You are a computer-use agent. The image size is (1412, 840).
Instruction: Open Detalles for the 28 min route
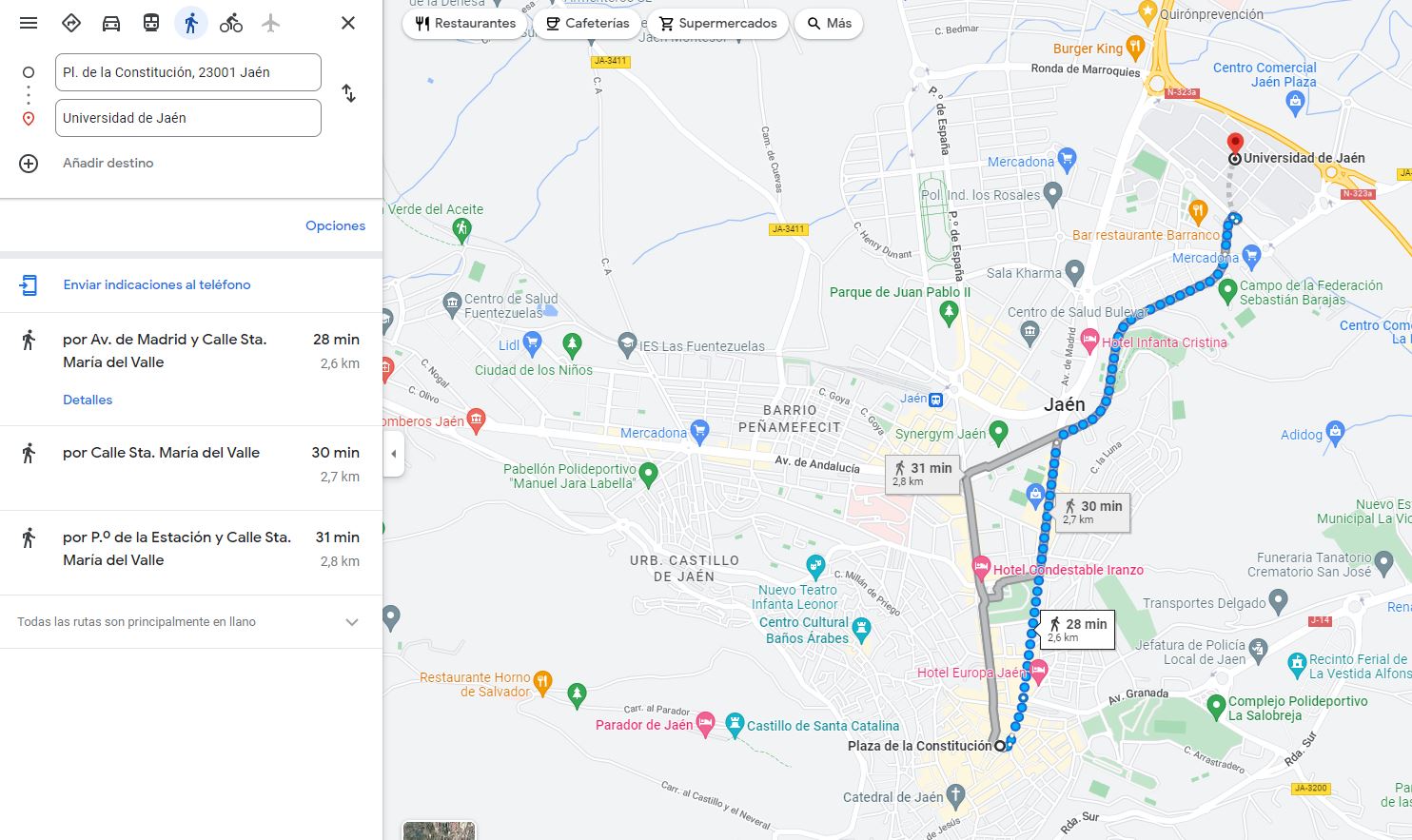88,400
